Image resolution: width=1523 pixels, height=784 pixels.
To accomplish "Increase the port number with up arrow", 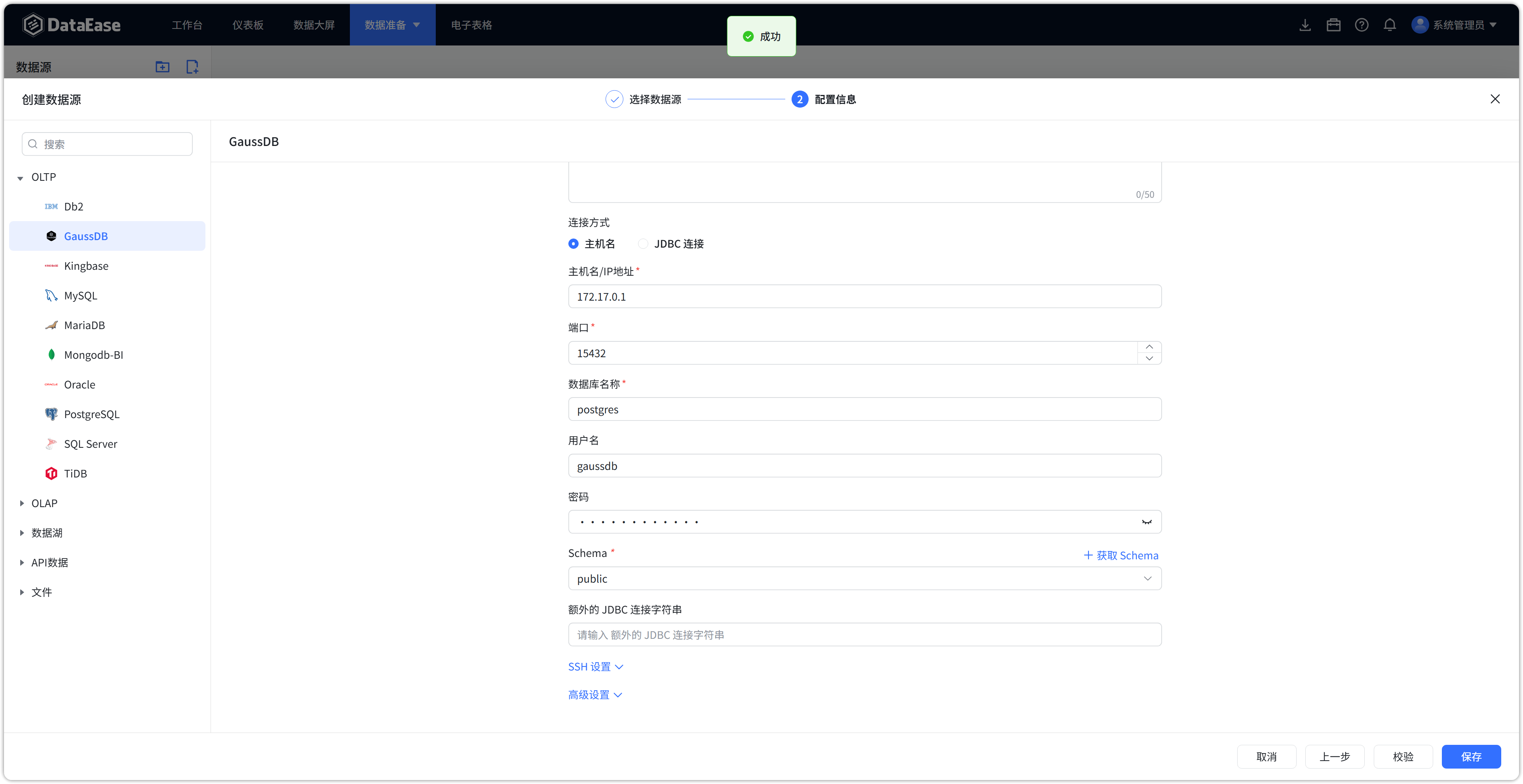I will (1149, 347).
